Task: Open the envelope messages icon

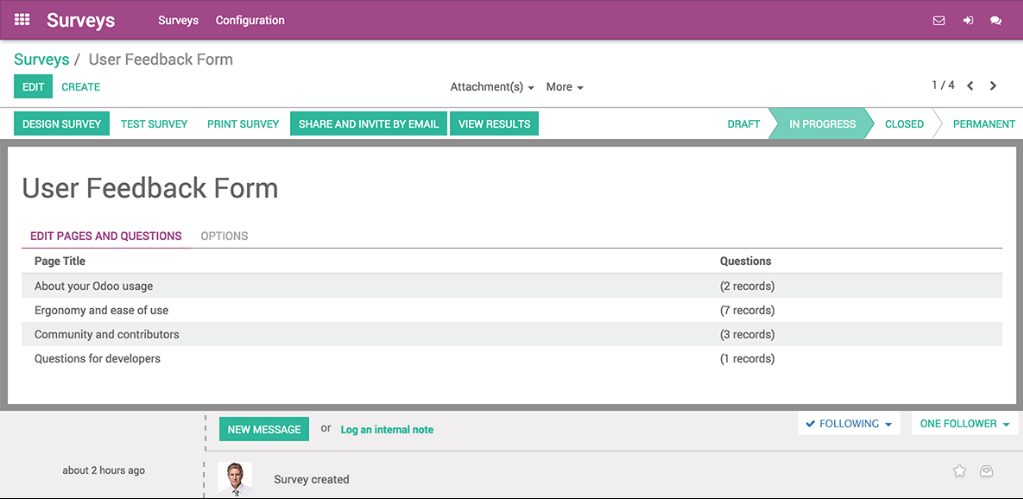Action: pos(939,20)
